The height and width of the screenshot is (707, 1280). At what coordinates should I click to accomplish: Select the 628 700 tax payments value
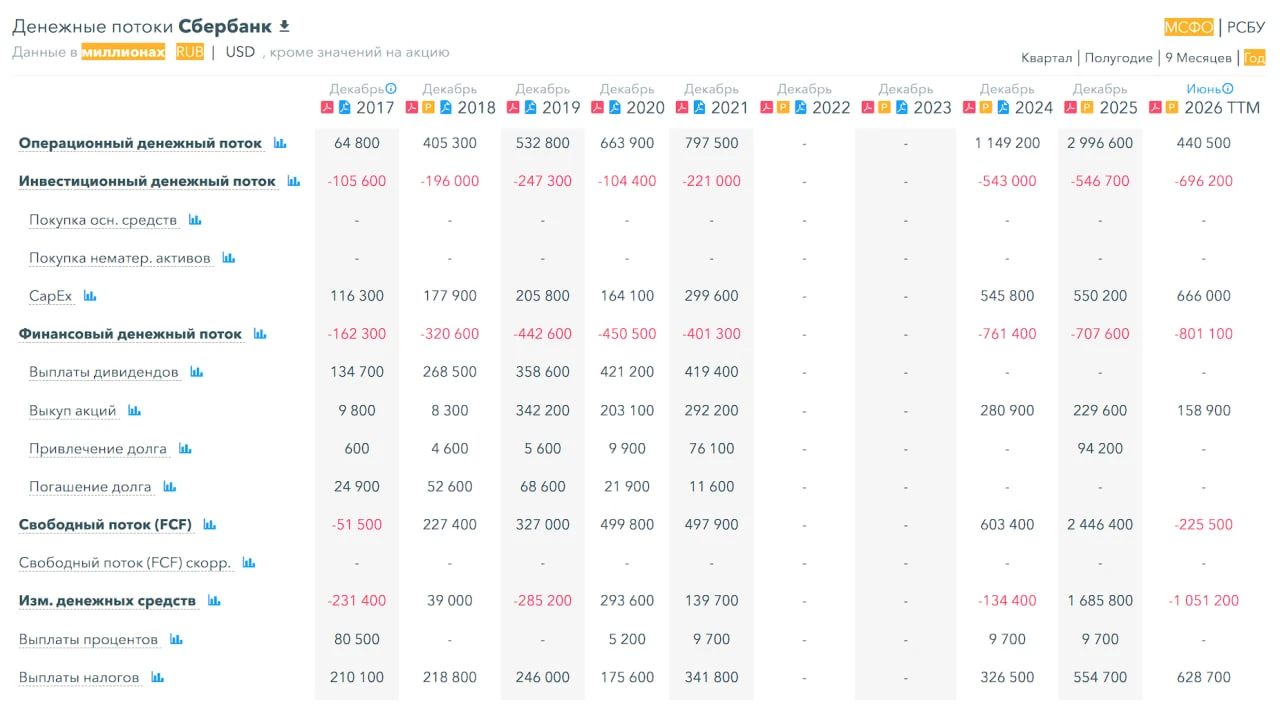pos(1204,677)
